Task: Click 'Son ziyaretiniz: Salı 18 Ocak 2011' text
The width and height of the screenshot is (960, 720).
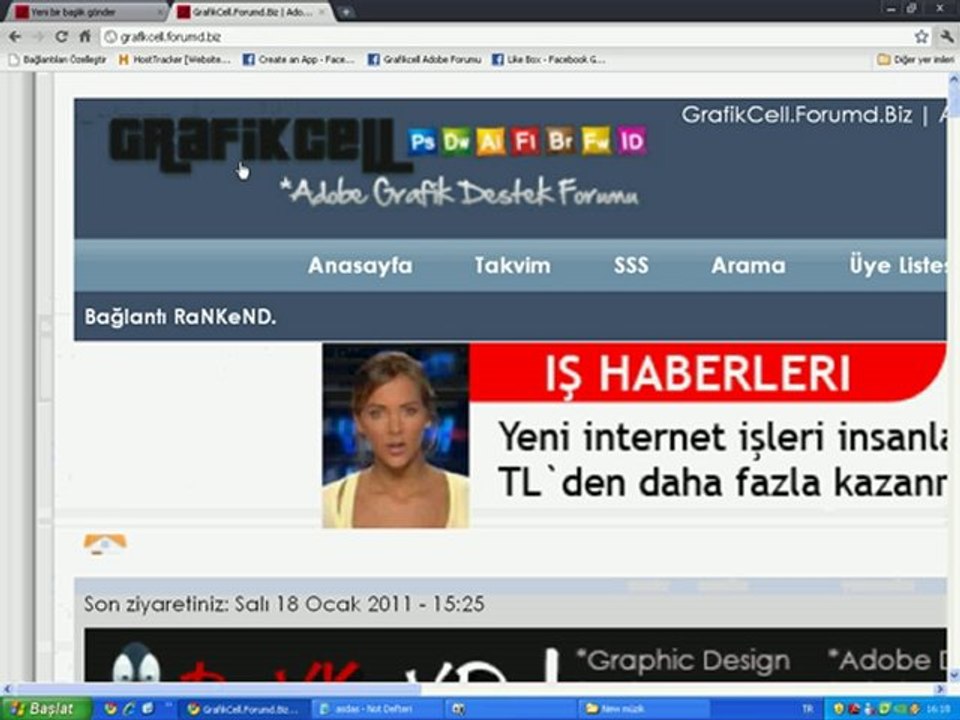Action: point(284,604)
